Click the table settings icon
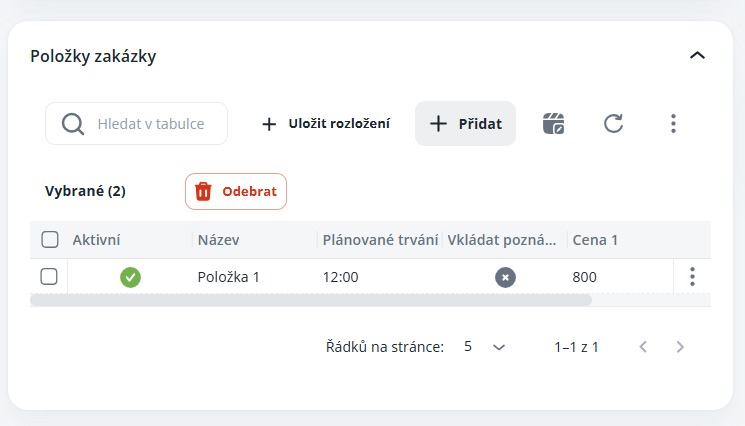This screenshot has height=426, width=745. (553, 124)
